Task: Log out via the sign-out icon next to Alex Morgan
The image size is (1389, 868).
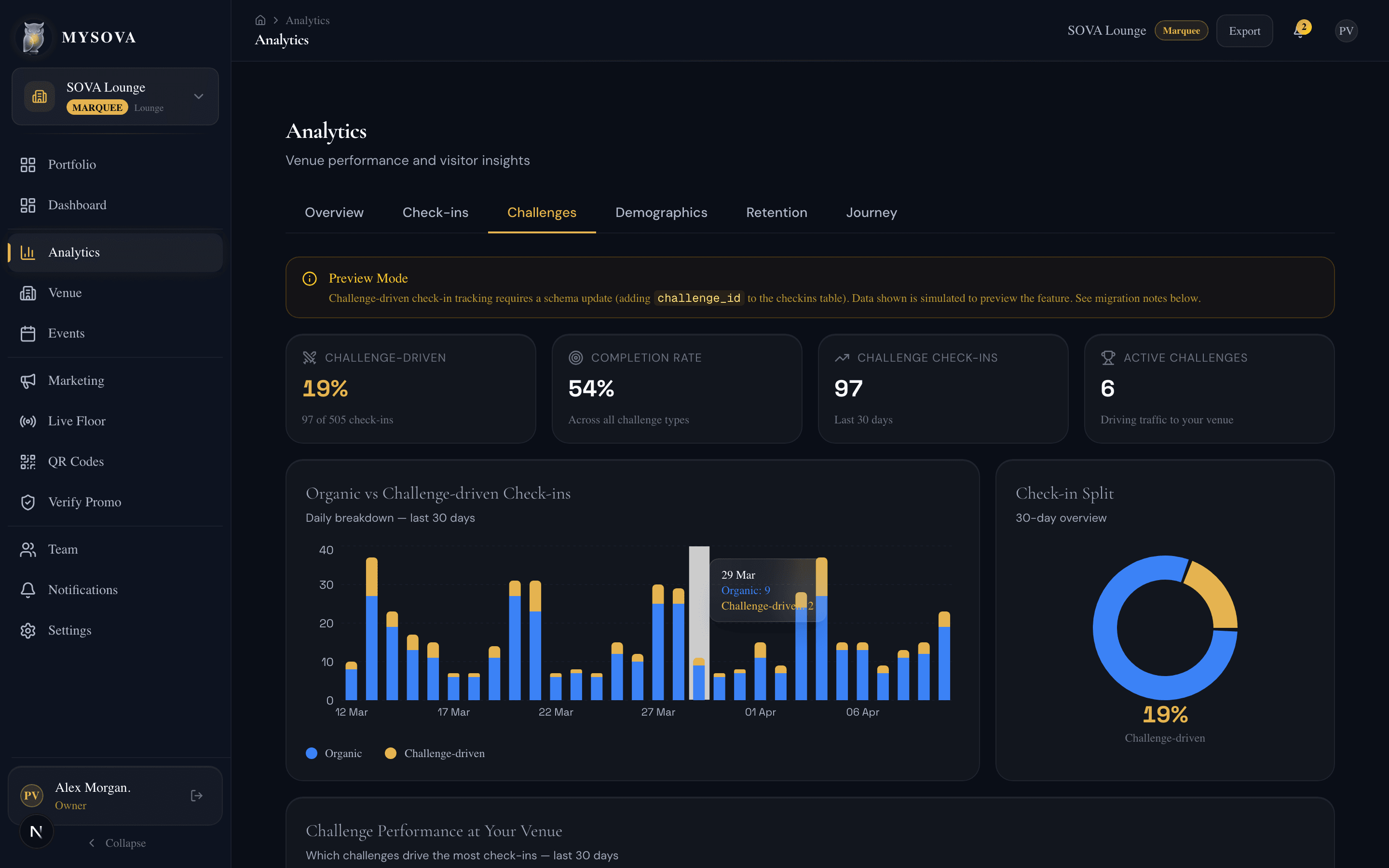Action: (196, 795)
